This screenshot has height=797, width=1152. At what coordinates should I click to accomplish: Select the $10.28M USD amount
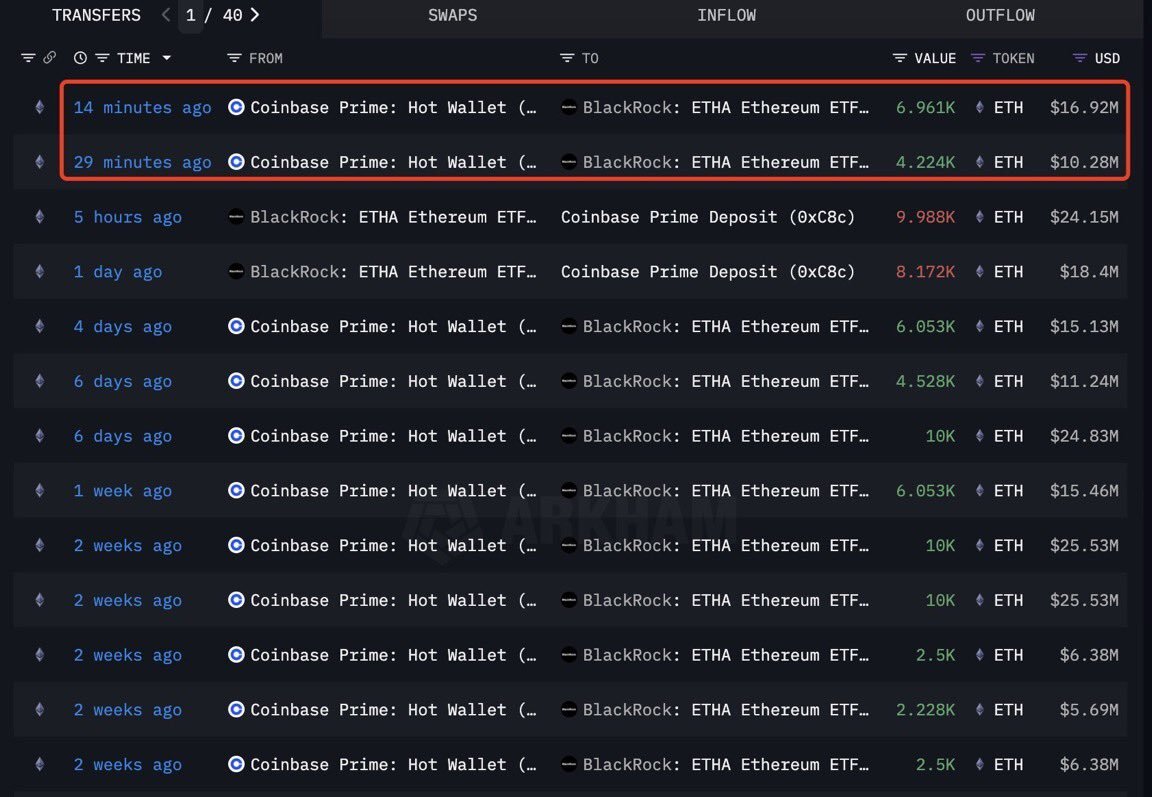(1084, 162)
